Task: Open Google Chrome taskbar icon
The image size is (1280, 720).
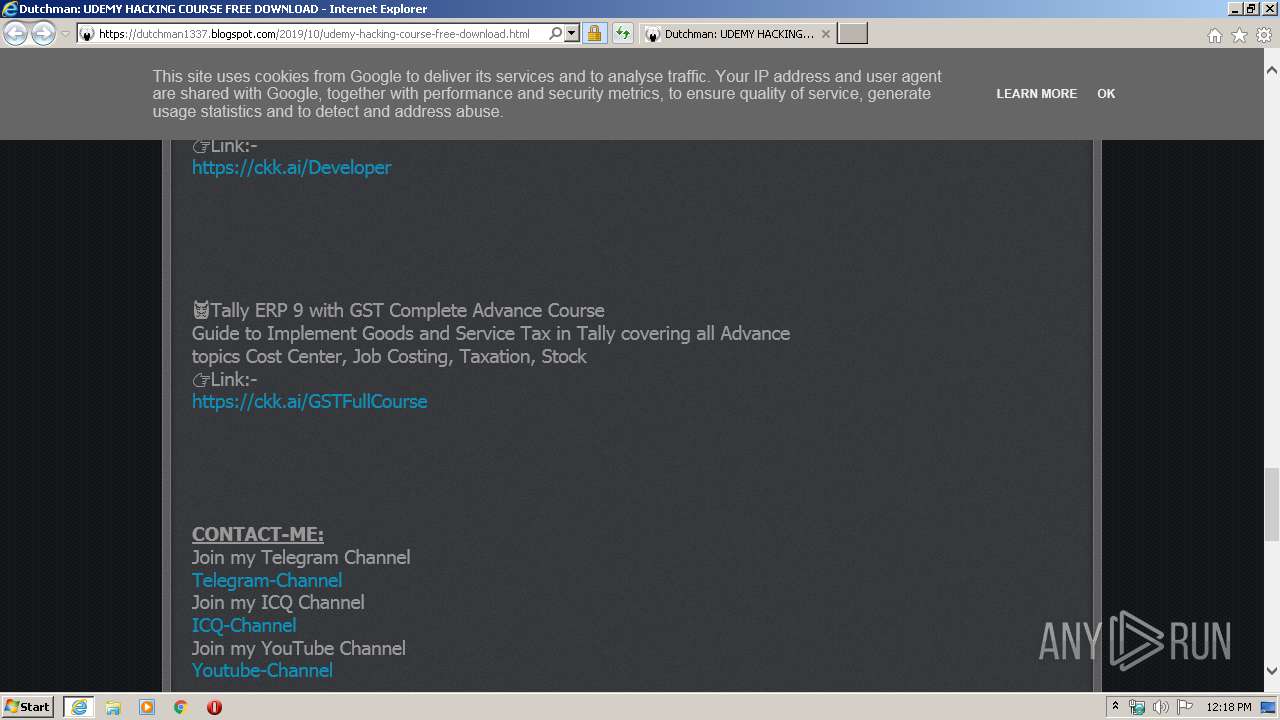Action: tap(181, 707)
